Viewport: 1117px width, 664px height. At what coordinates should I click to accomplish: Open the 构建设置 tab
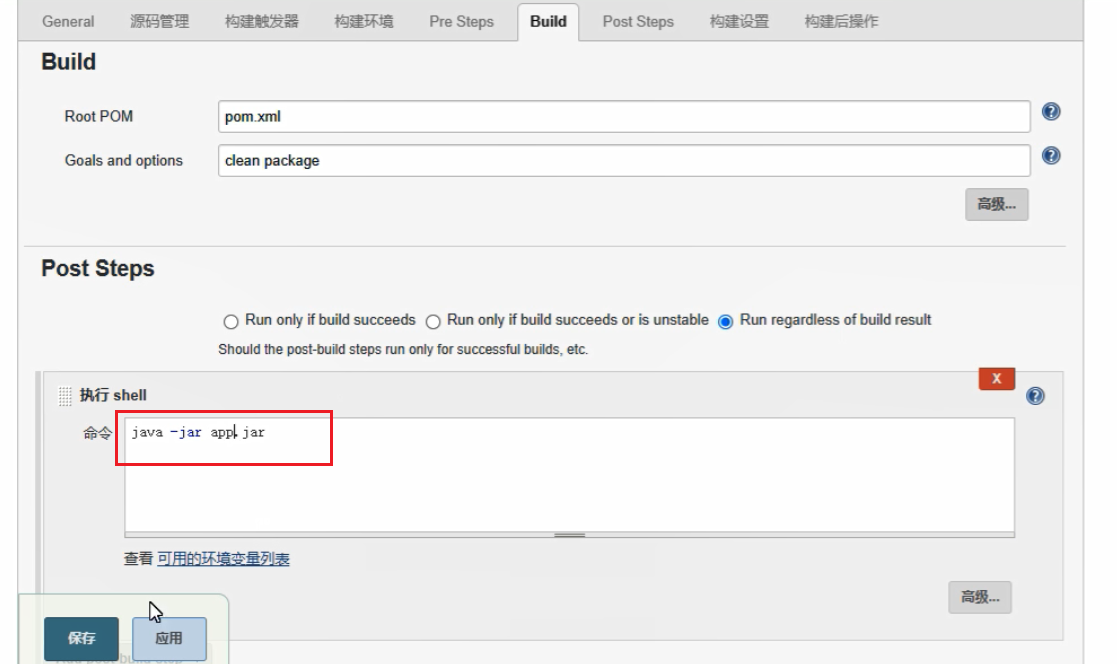(739, 21)
